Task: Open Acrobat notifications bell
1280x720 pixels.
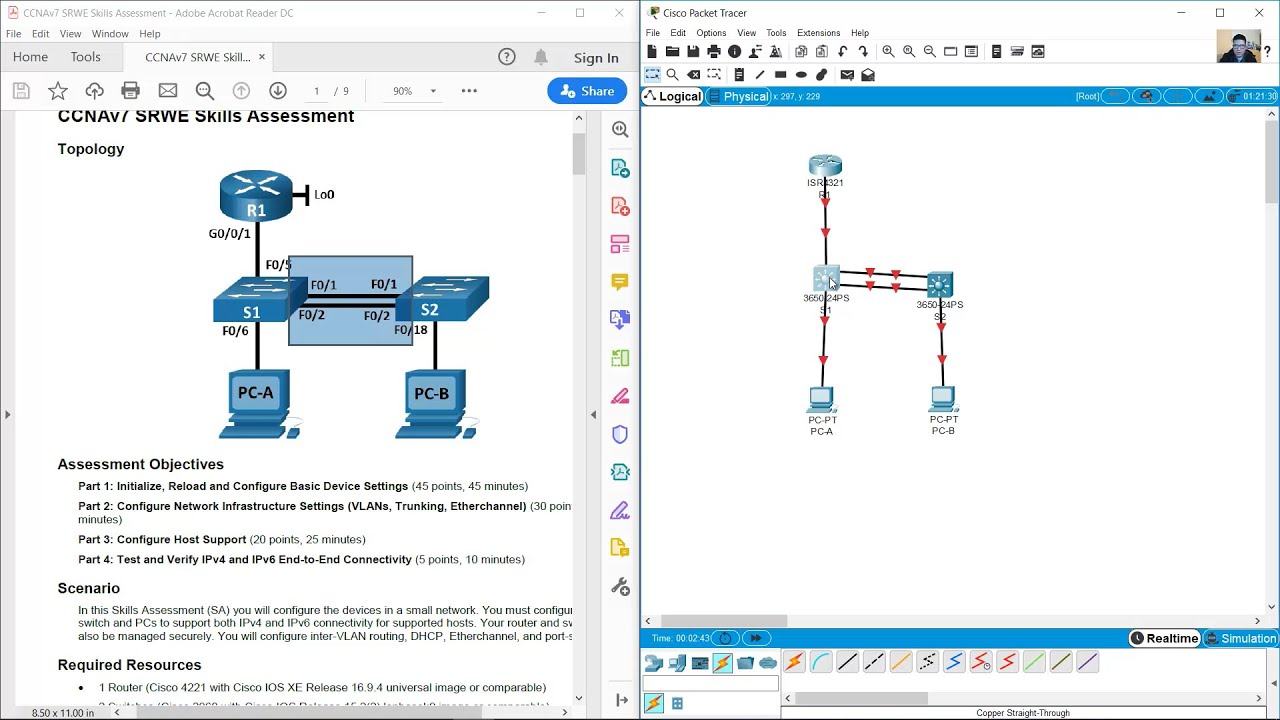Action: [x=541, y=57]
